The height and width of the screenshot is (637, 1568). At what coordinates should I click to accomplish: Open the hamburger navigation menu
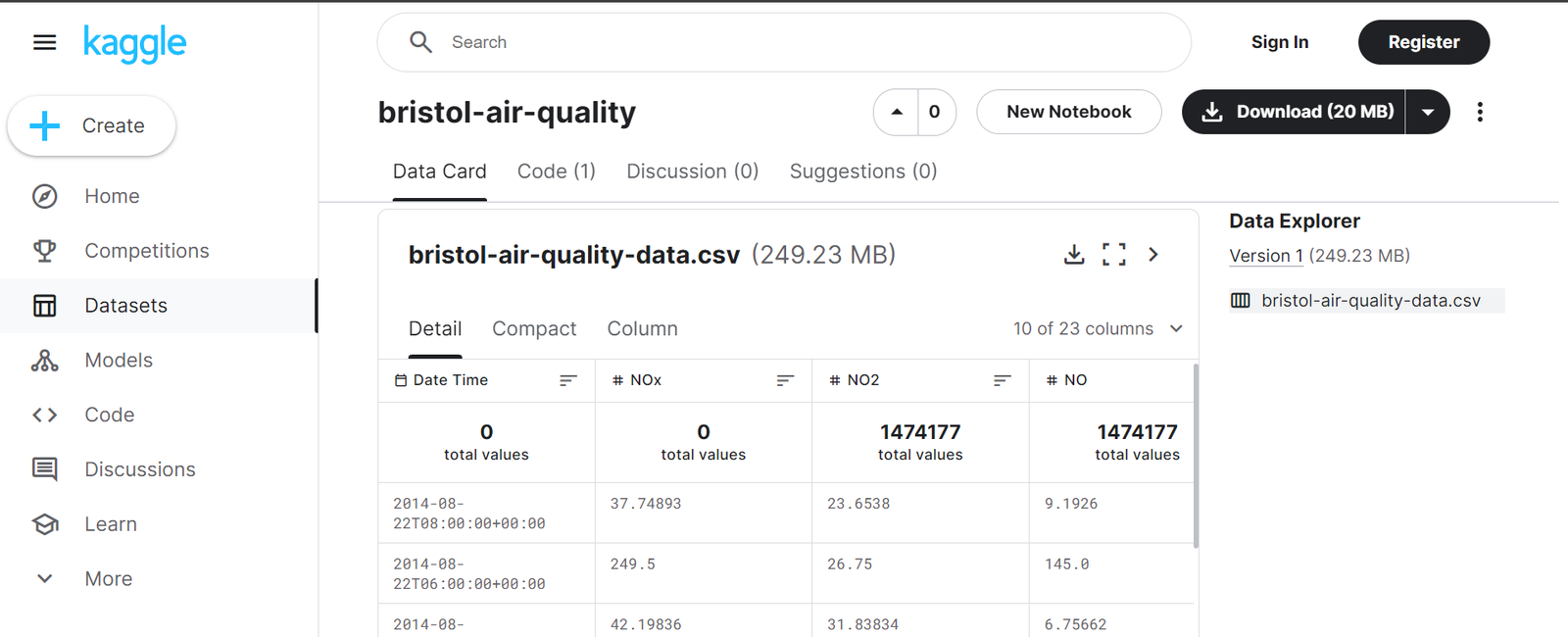(x=44, y=42)
